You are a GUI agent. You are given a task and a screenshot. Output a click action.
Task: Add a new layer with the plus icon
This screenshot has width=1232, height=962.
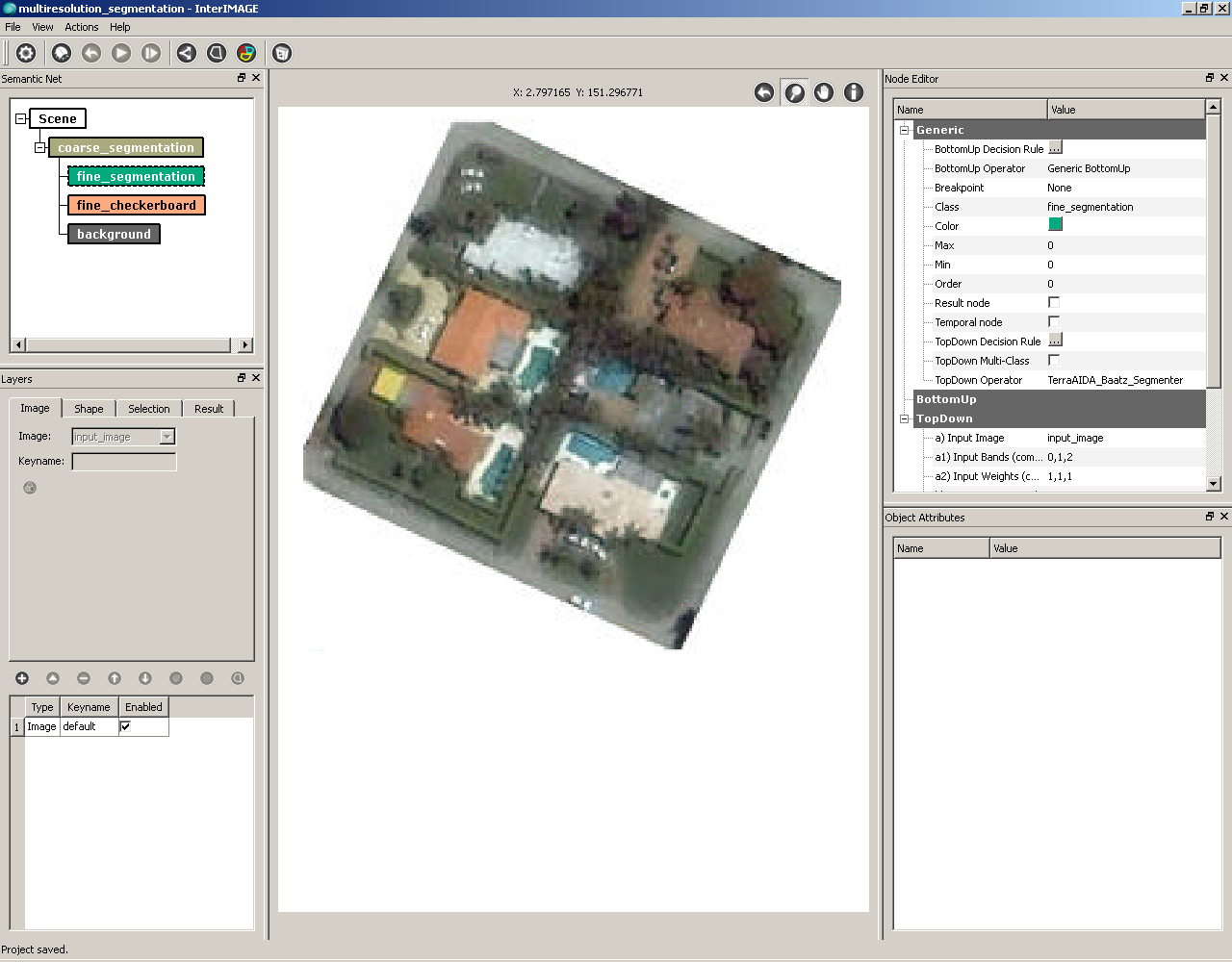click(x=21, y=678)
